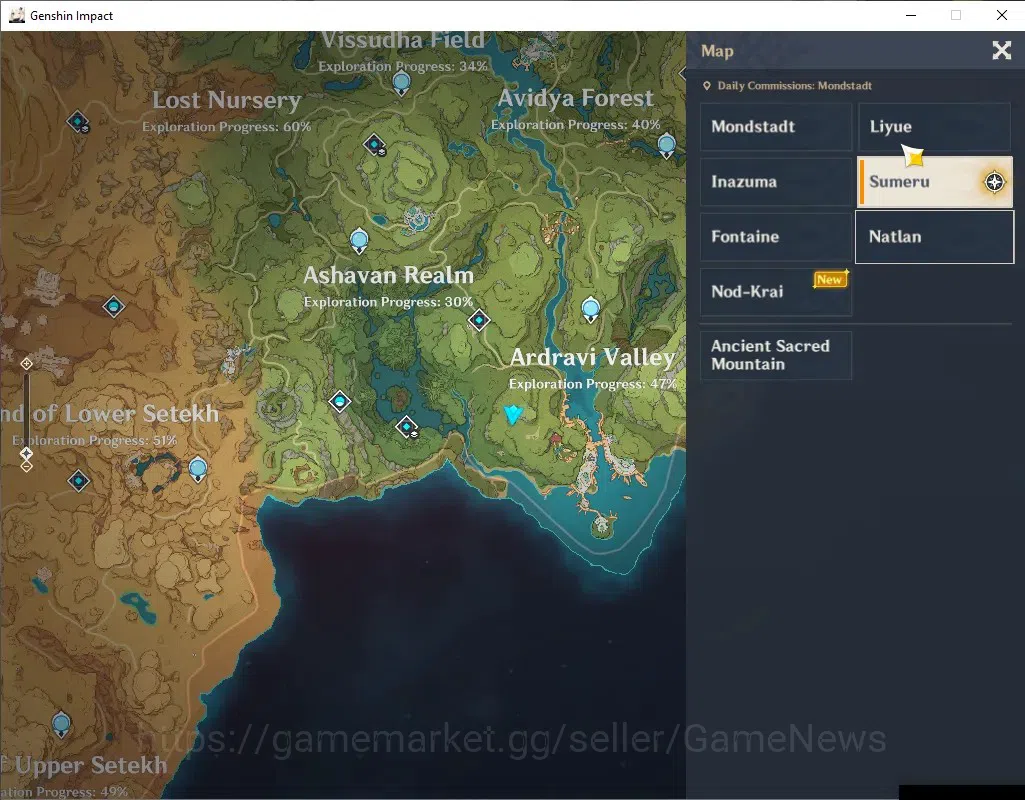Click the teleport waypoint above Upper Setekh
The height and width of the screenshot is (800, 1025).
pyautogui.click(x=61, y=725)
